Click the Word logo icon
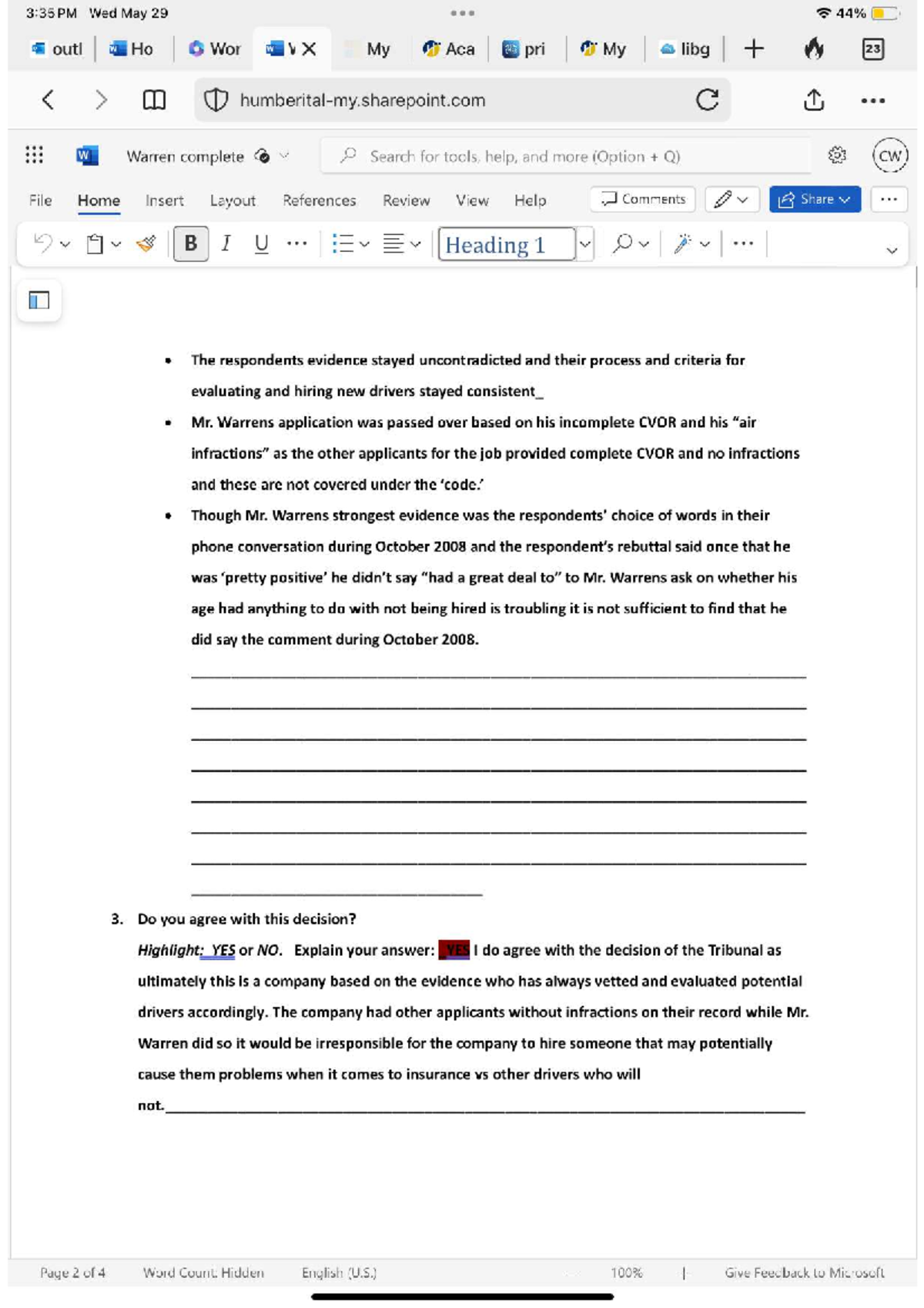Viewport: 924px width, 1308px height. point(87,156)
